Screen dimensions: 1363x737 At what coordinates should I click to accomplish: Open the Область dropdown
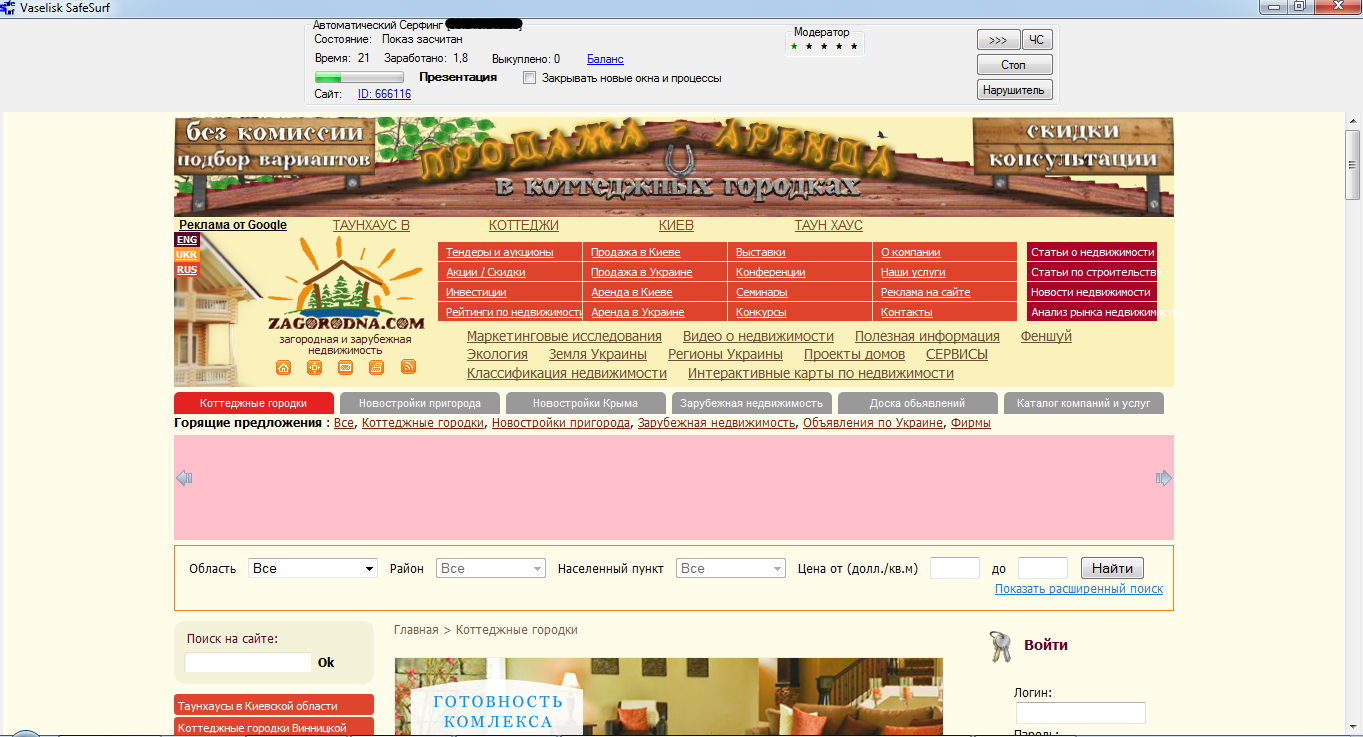click(x=312, y=568)
